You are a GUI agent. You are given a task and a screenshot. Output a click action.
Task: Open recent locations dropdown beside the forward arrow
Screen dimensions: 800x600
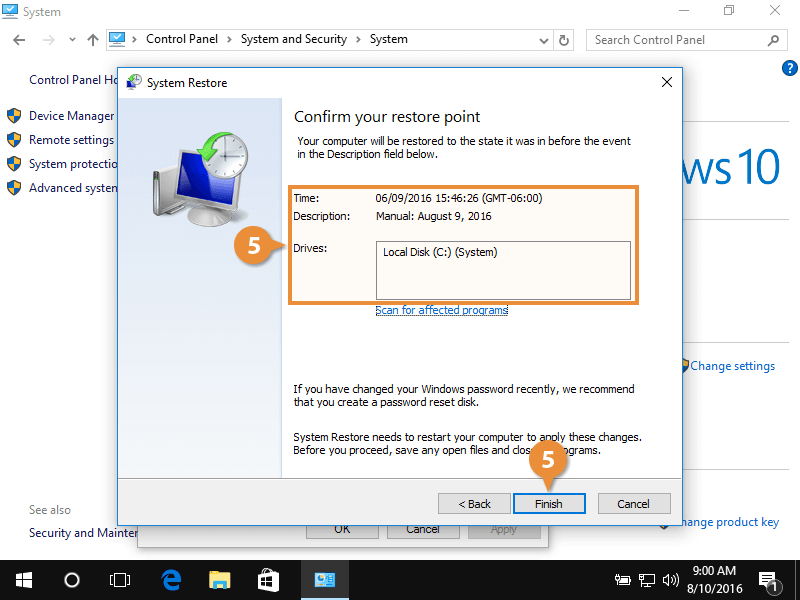(x=70, y=39)
